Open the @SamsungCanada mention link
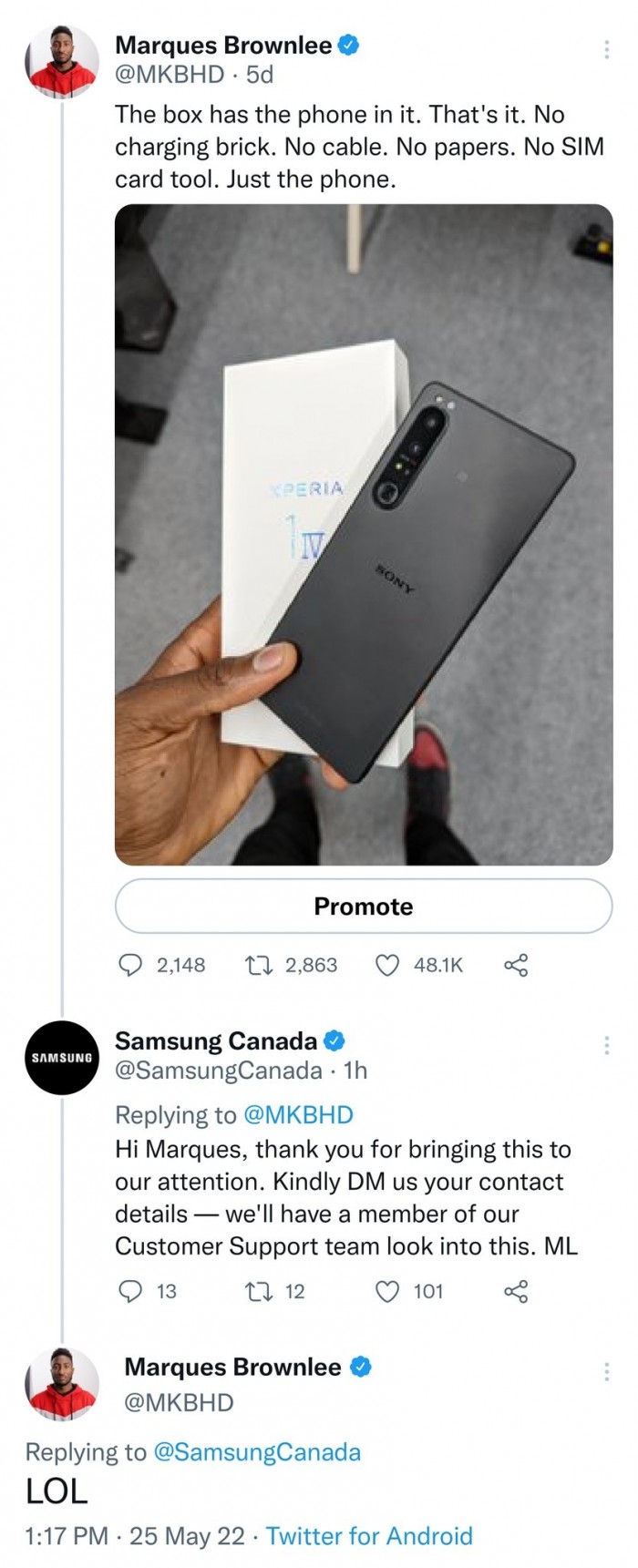The height and width of the screenshot is (1568, 638). [x=257, y=1451]
